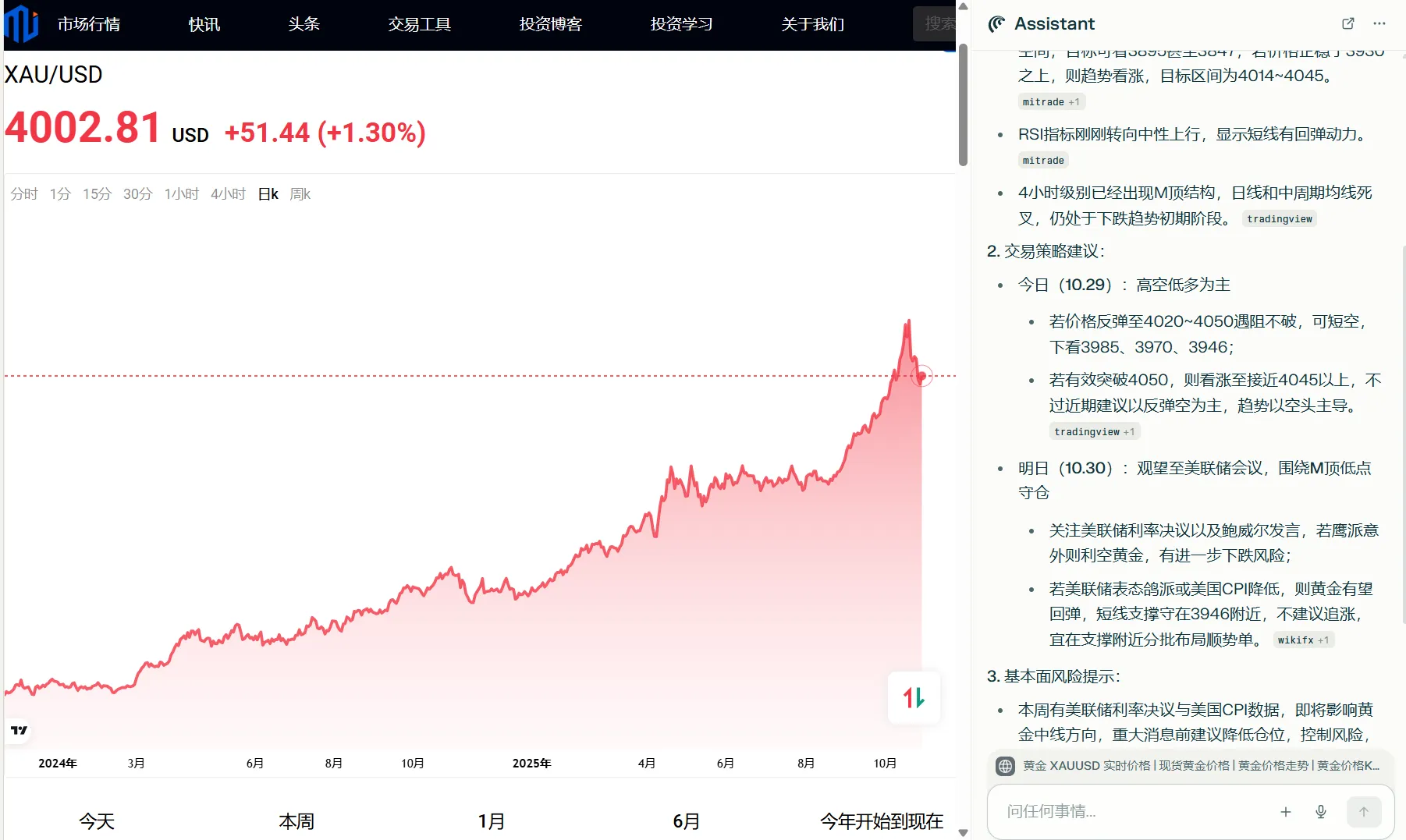Viewport: 1406px width, 840px height.
Task: Click the red-green trade arrows icon
Action: (x=914, y=697)
